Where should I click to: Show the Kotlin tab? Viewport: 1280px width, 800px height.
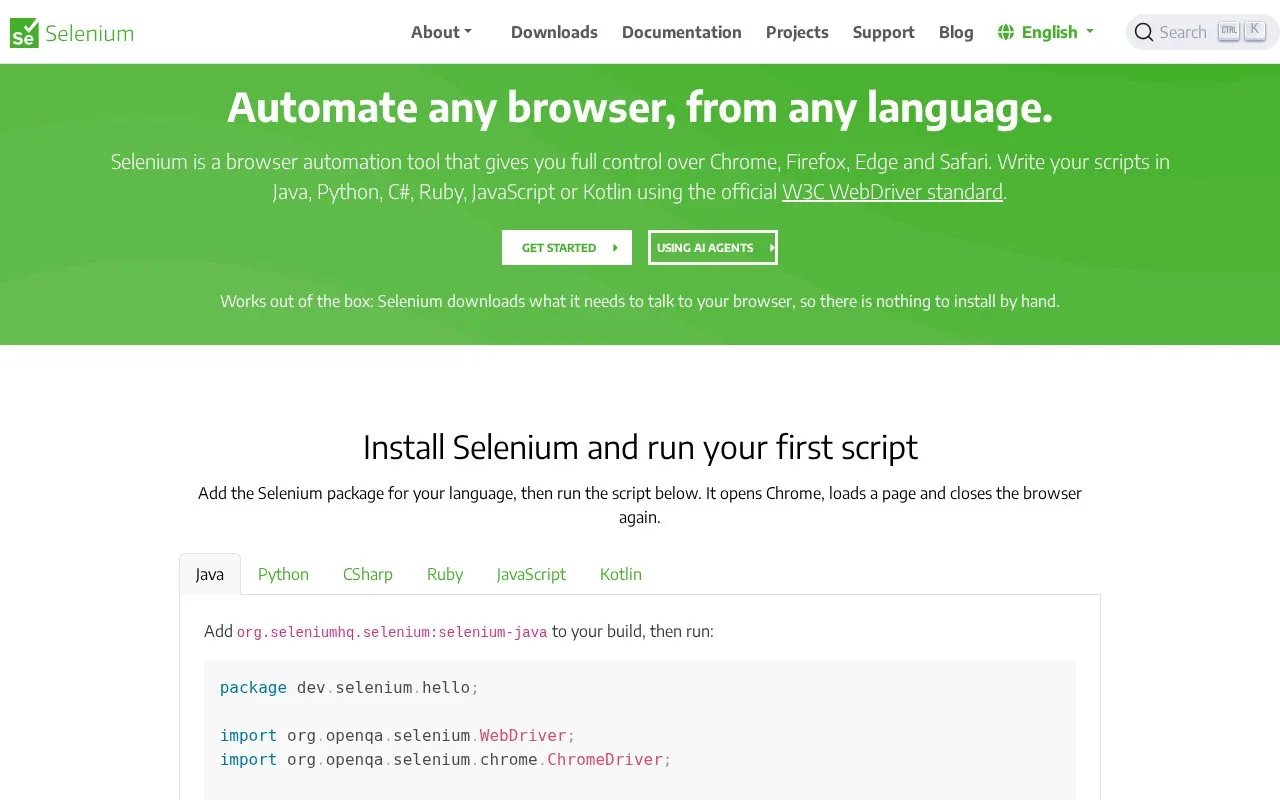pyautogui.click(x=621, y=574)
